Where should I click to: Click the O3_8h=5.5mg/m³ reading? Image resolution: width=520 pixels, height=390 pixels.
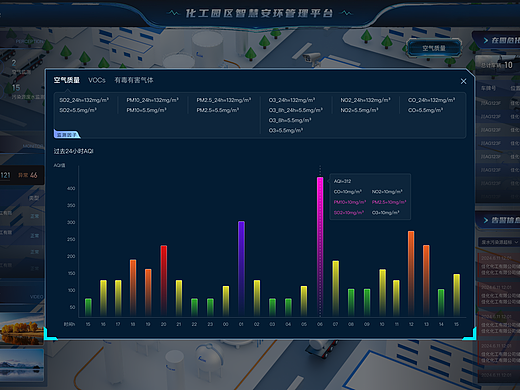(x=290, y=120)
